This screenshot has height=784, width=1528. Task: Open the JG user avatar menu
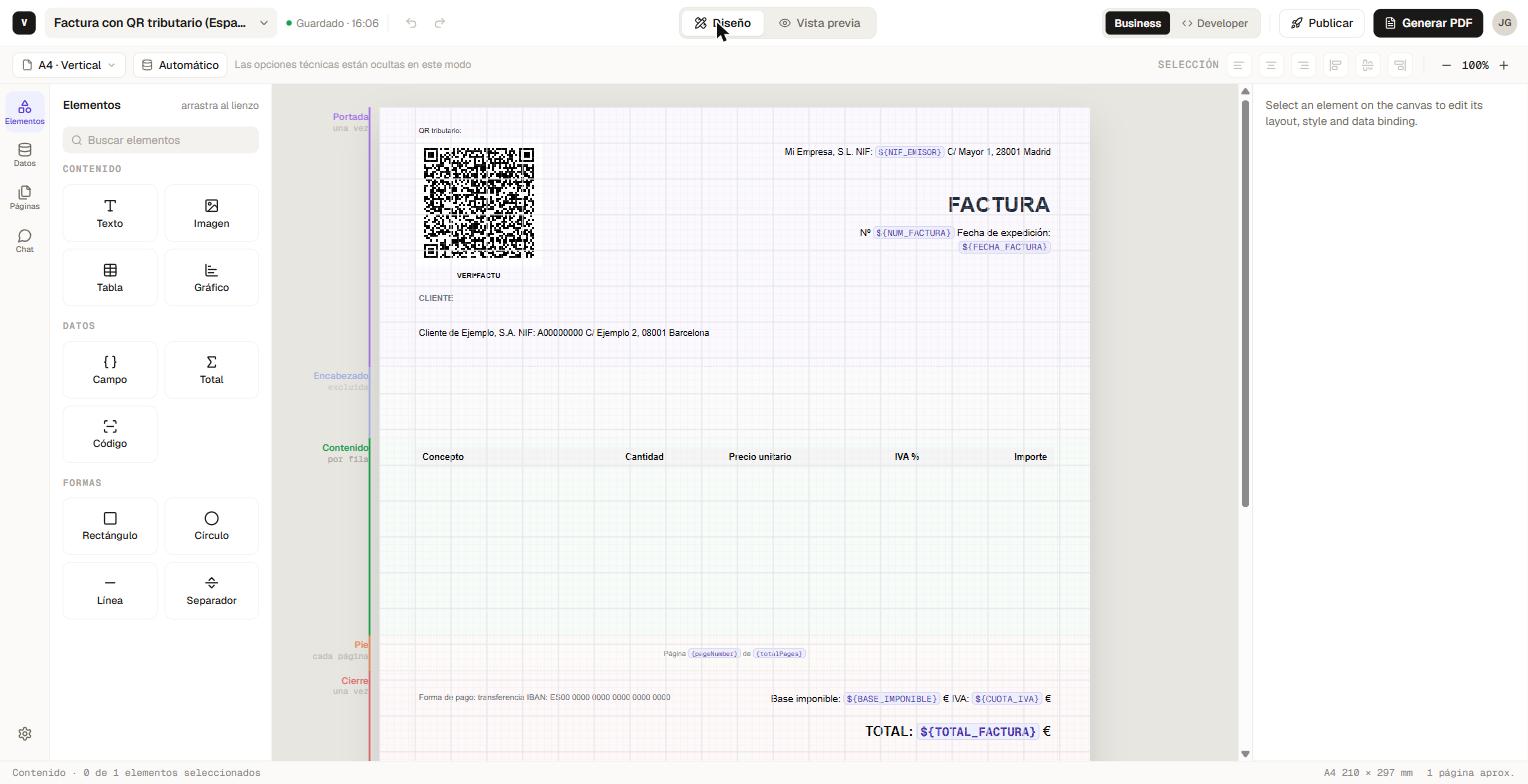click(x=1504, y=23)
